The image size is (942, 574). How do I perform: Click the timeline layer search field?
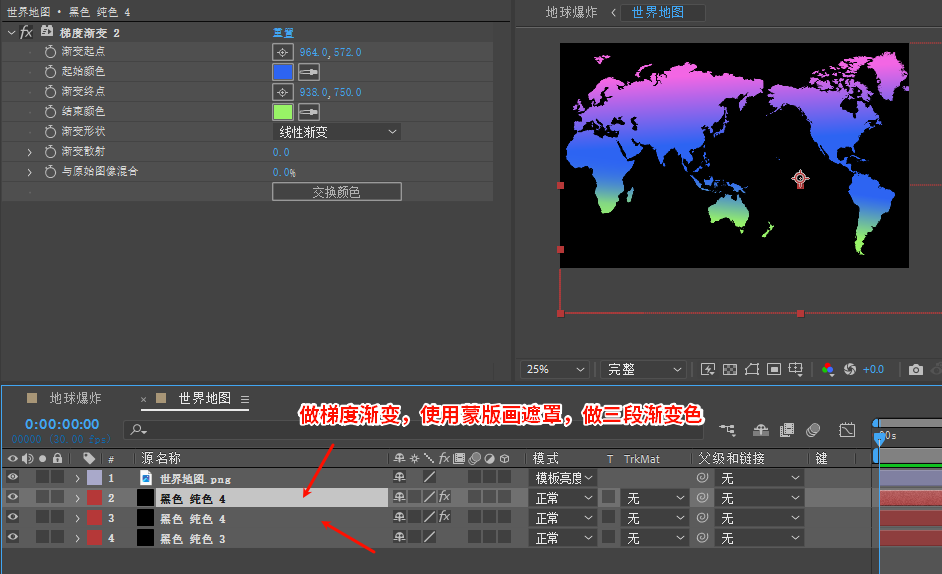click(x=413, y=430)
